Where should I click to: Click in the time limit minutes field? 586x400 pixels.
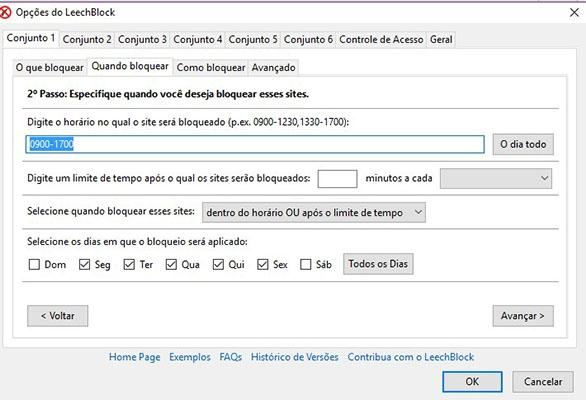337,179
